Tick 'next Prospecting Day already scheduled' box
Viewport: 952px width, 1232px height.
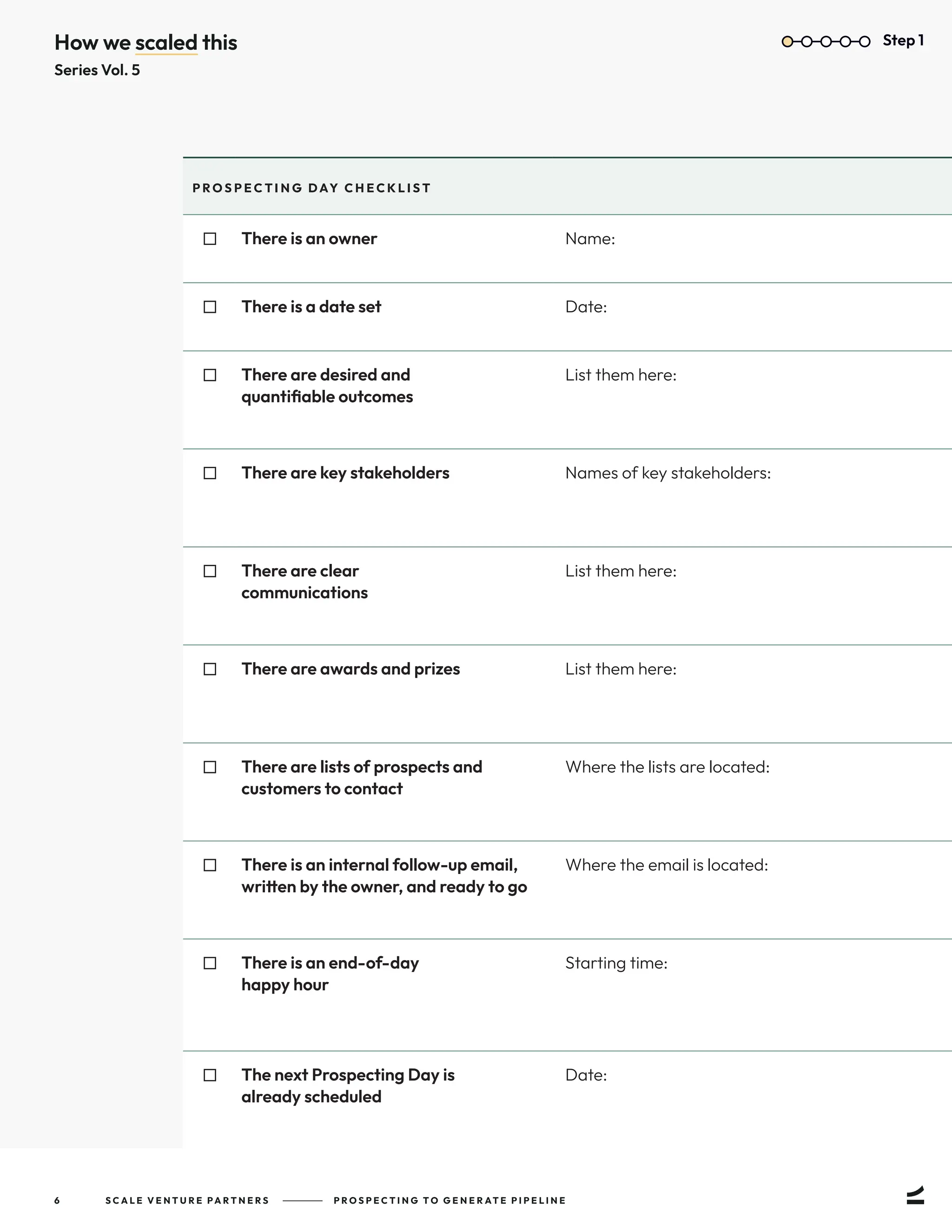(x=210, y=1075)
